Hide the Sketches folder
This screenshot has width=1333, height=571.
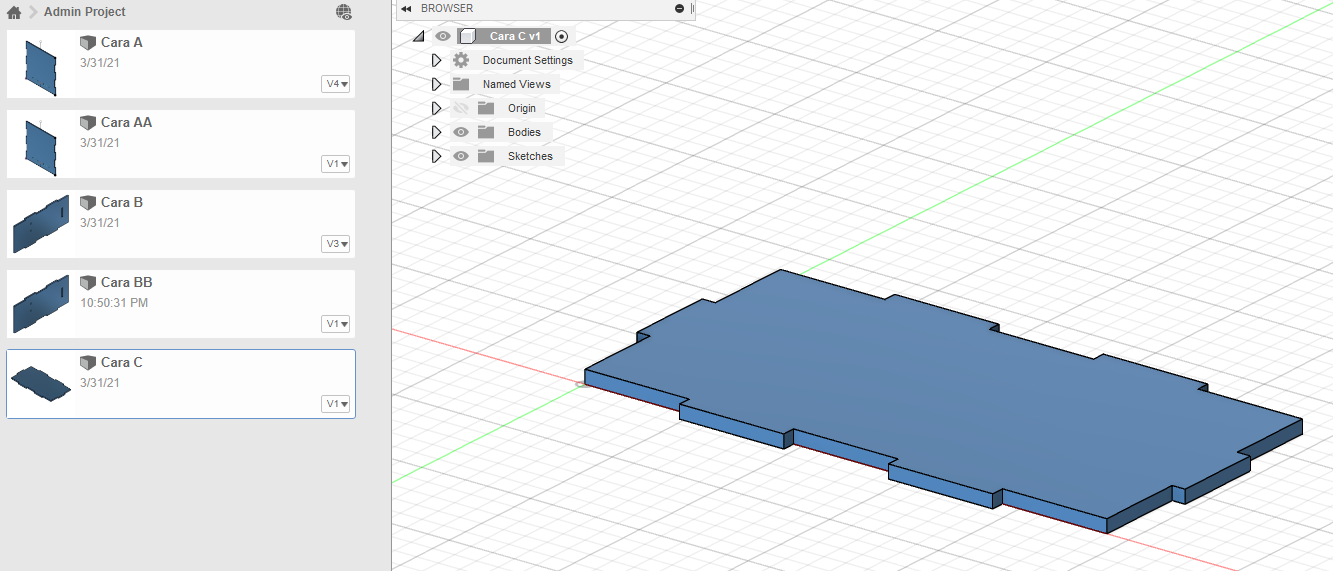tap(461, 156)
